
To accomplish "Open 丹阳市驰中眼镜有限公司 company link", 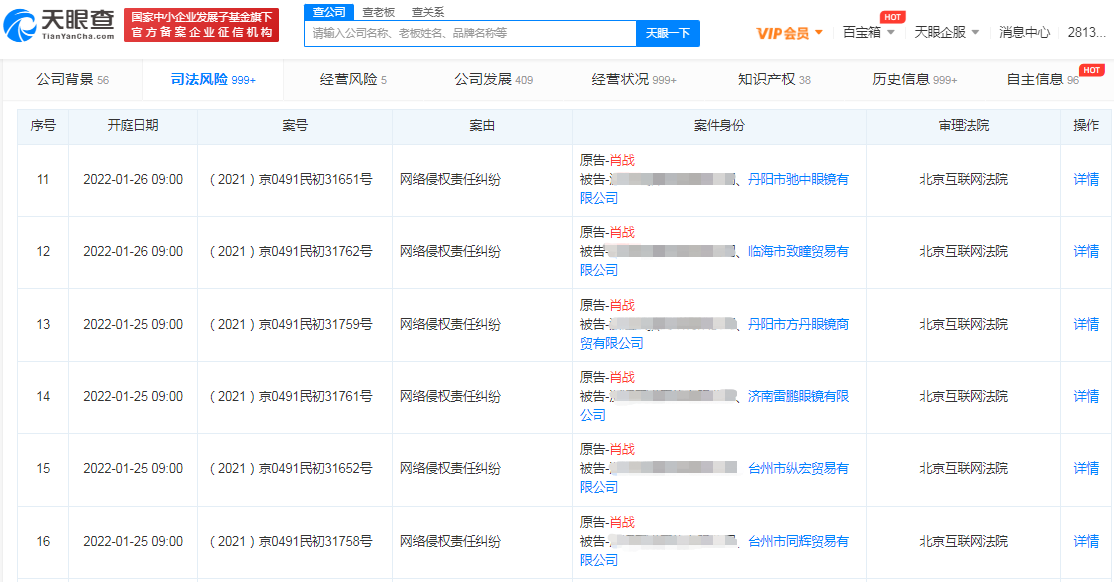I will click(798, 180).
